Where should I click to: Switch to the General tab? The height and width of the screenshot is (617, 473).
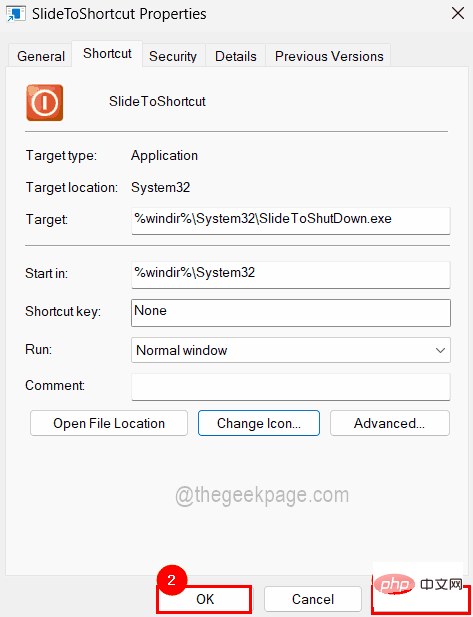pyautogui.click(x=41, y=56)
